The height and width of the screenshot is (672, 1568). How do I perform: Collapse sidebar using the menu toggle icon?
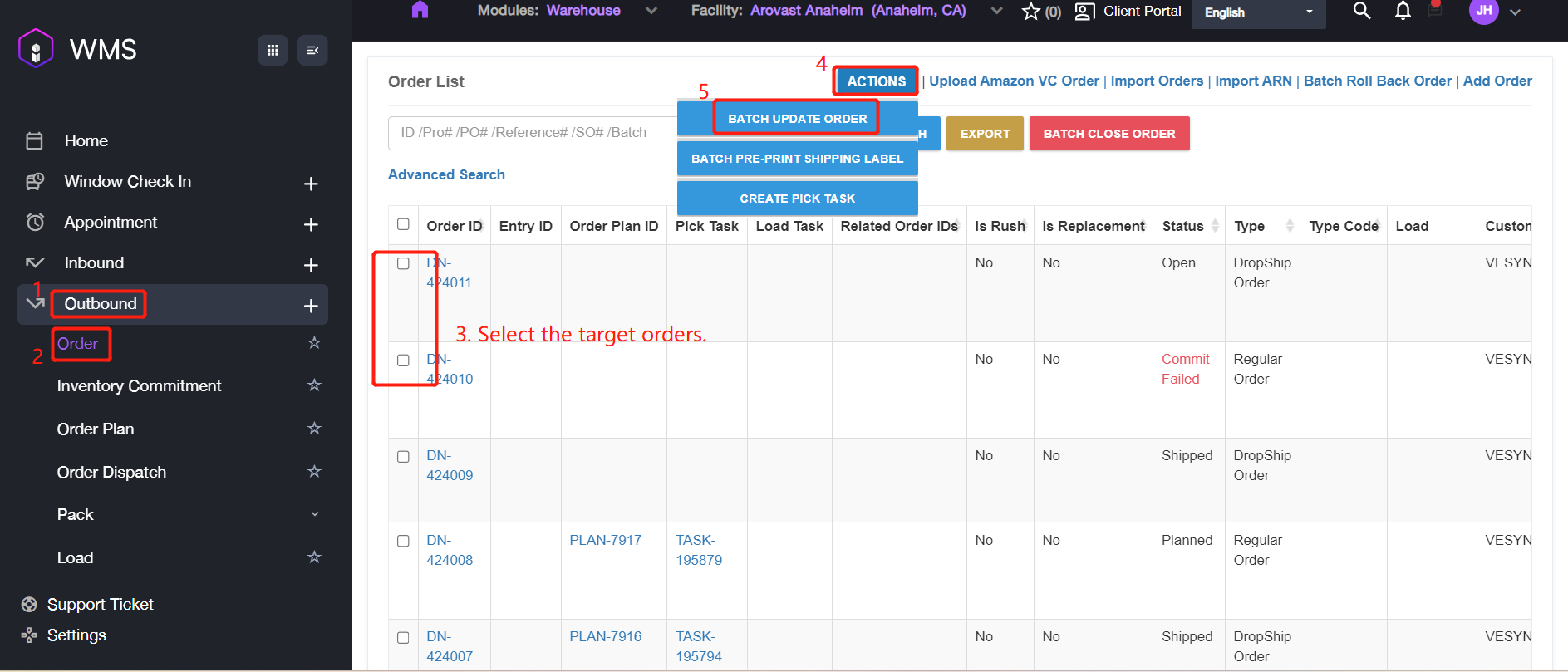(312, 51)
